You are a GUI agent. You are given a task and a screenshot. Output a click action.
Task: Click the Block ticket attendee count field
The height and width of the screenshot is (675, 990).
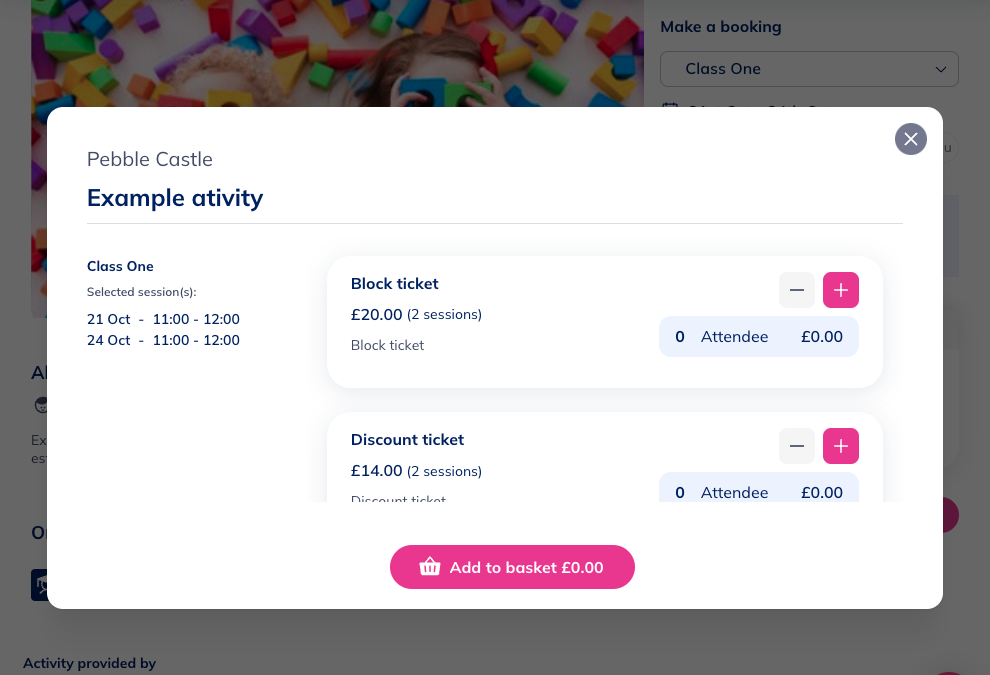click(x=680, y=337)
